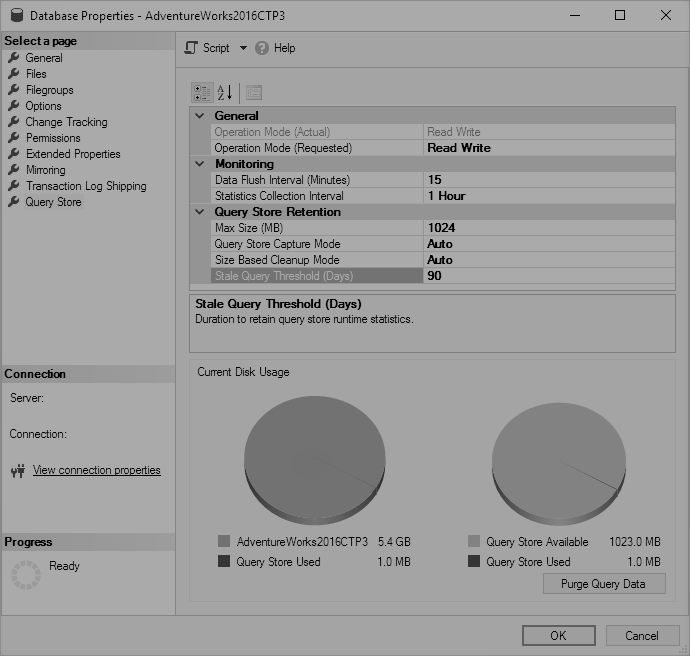Open the Options page

[x=43, y=106]
